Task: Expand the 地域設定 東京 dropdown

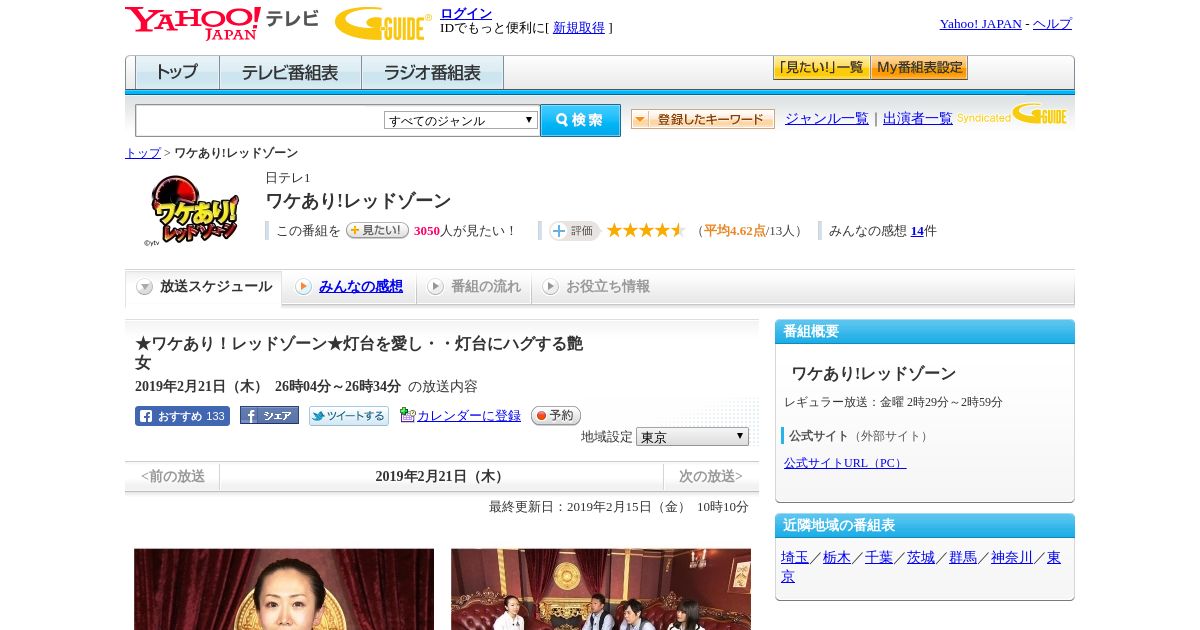Action: pos(692,437)
